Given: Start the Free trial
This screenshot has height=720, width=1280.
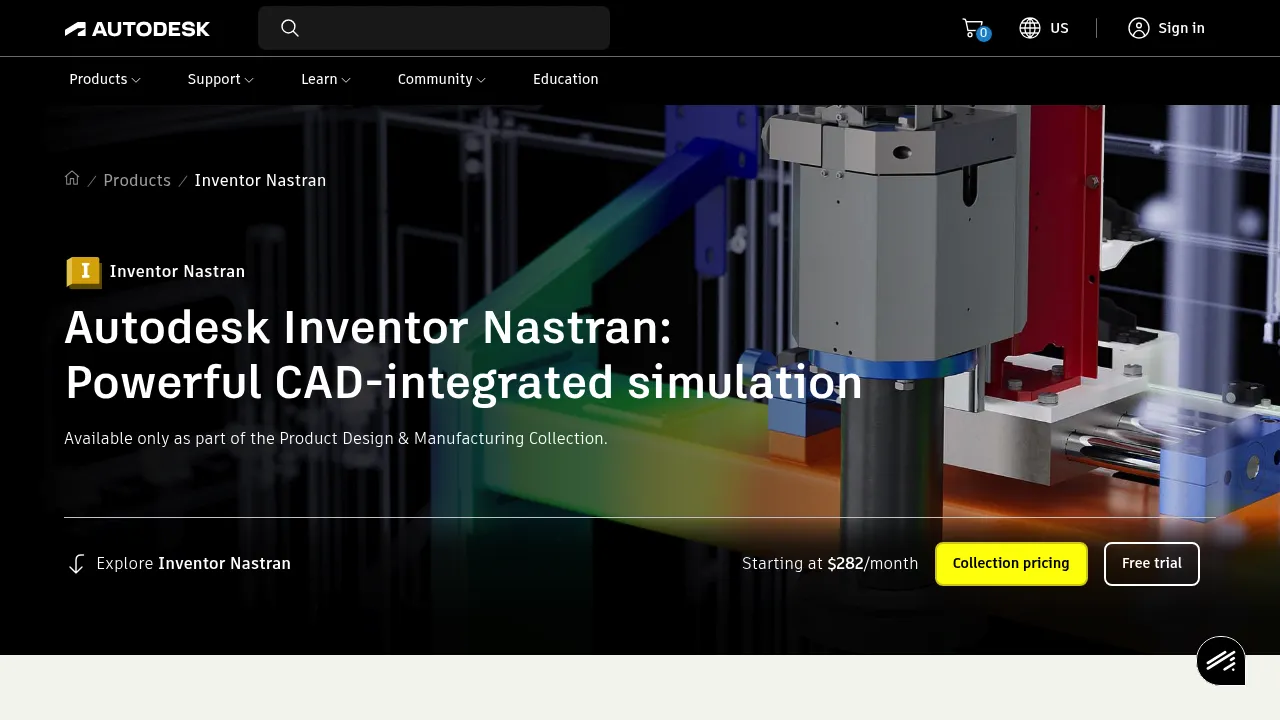Looking at the screenshot, I should pyautogui.click(x=1152, y=564).
